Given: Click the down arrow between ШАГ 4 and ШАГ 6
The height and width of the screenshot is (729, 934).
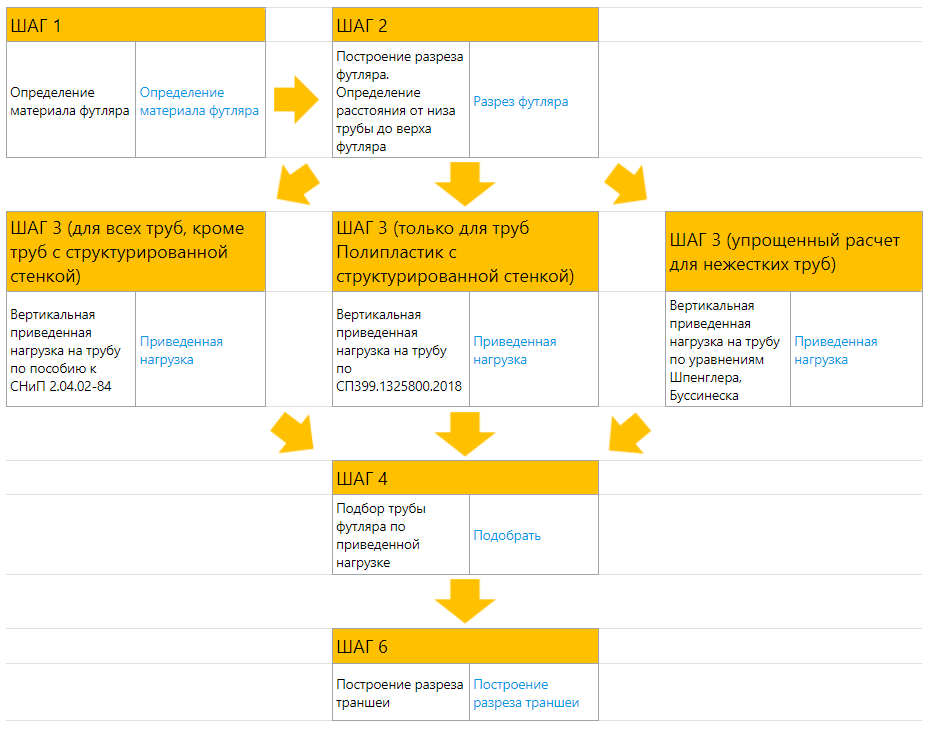Looking at the screenshot, I should point(465,602).
